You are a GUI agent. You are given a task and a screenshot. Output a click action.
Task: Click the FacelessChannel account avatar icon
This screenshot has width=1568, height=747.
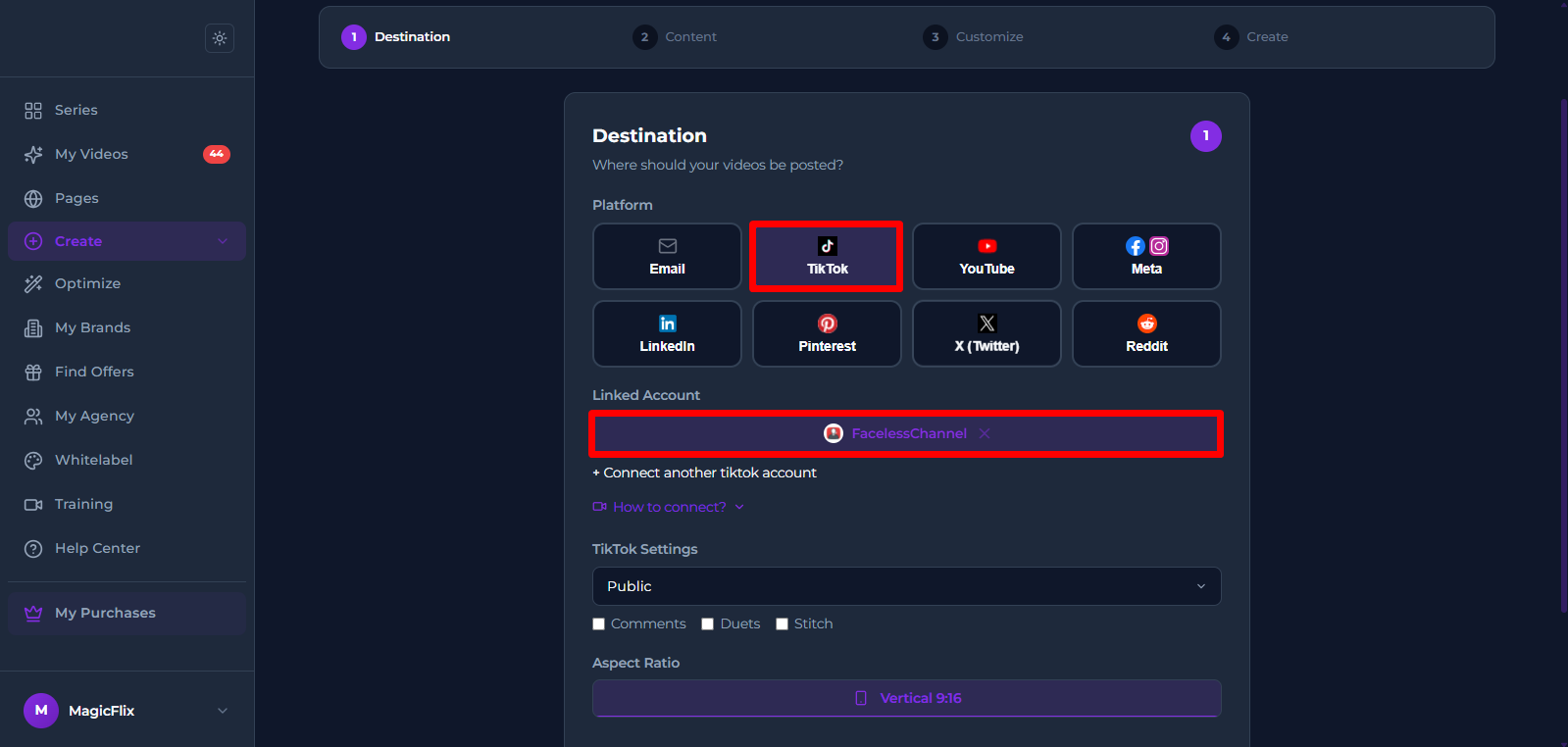point(834,433)
